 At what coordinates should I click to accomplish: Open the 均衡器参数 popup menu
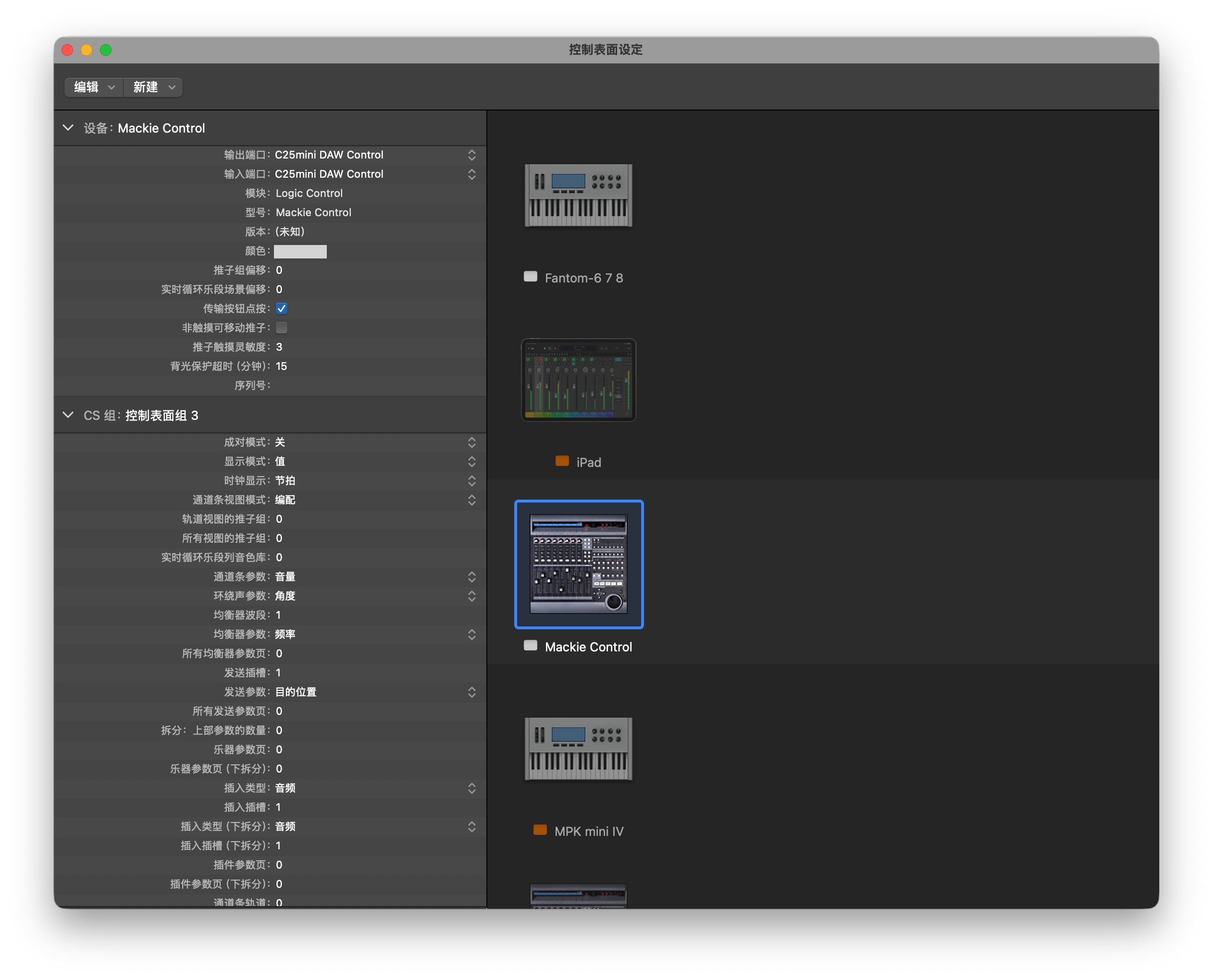(x=376, y=634)
